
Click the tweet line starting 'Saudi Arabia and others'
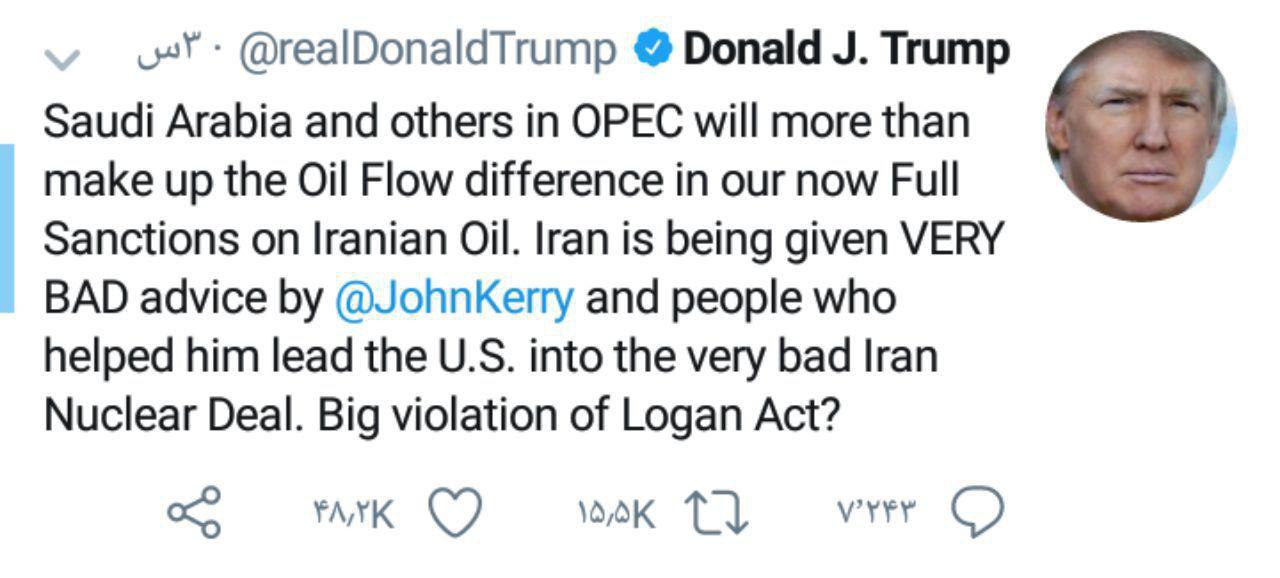[x=507, y=123]
